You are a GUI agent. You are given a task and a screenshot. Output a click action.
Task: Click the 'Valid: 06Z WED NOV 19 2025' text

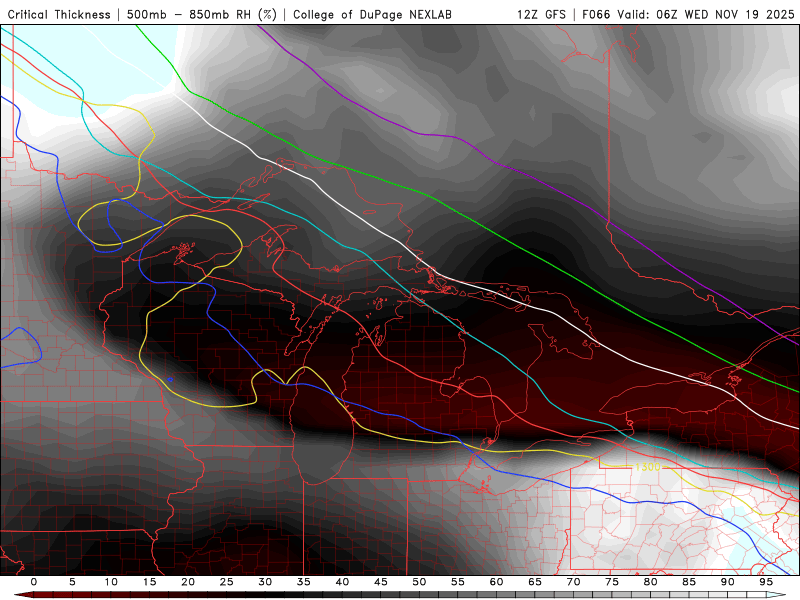pyautogui.click(x=706, y=15)
